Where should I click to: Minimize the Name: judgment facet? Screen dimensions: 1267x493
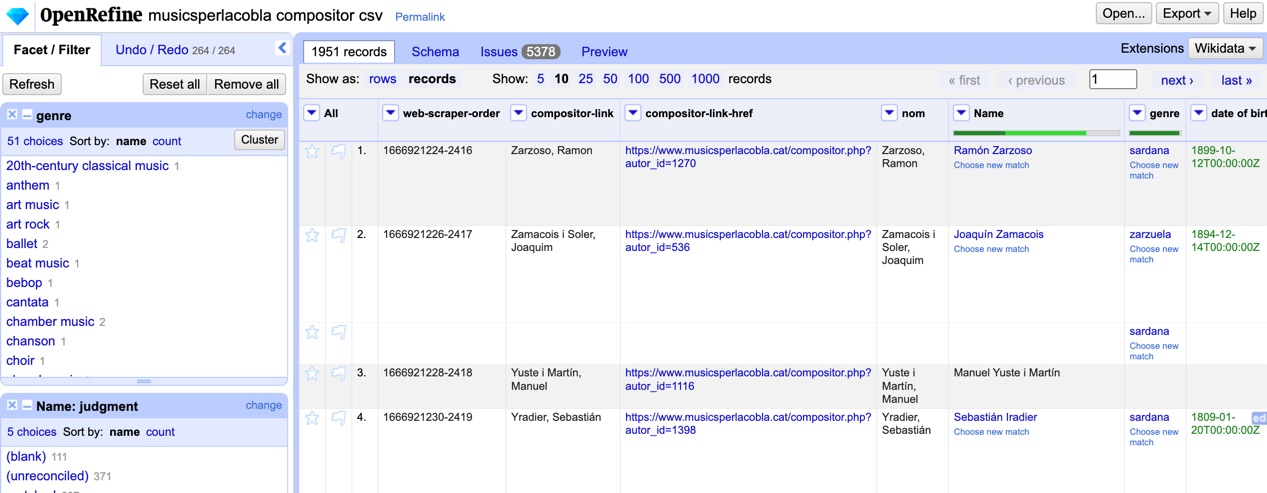(x=27, y=406)
